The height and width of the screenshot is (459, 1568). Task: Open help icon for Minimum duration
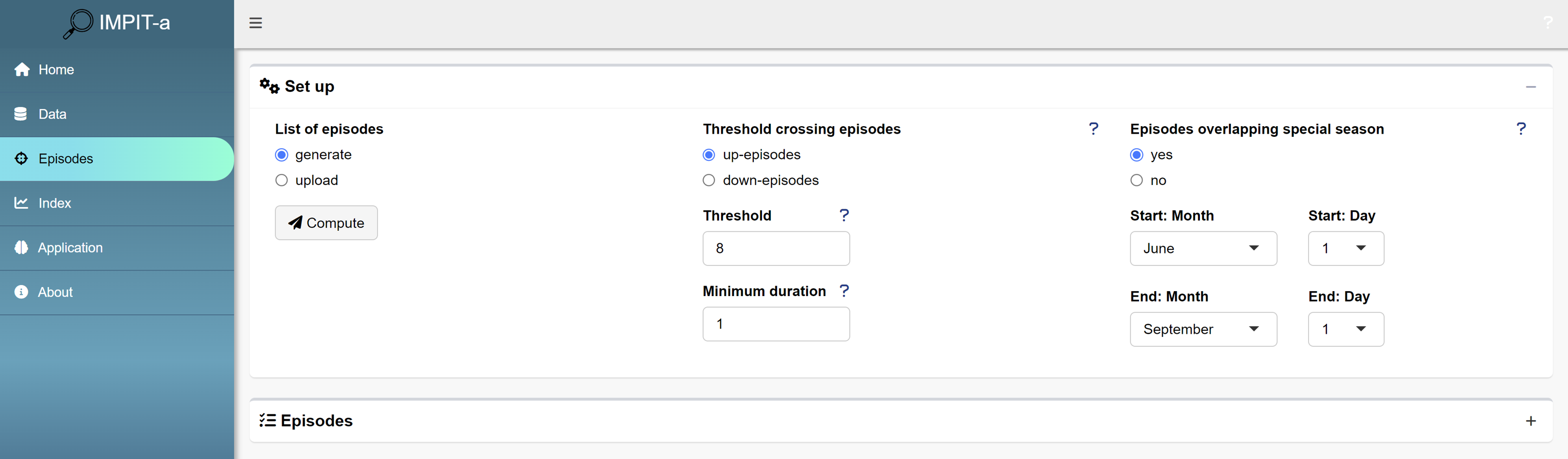[x=844, y=291]
